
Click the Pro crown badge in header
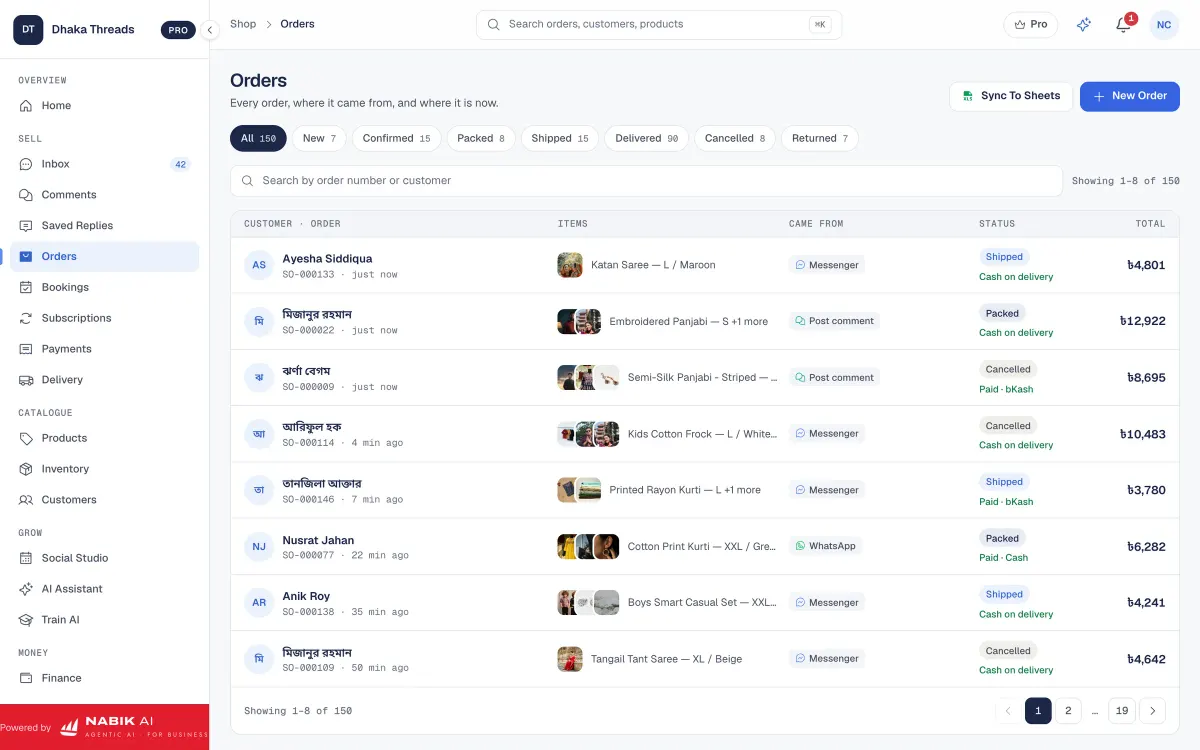coord(1031,25)
